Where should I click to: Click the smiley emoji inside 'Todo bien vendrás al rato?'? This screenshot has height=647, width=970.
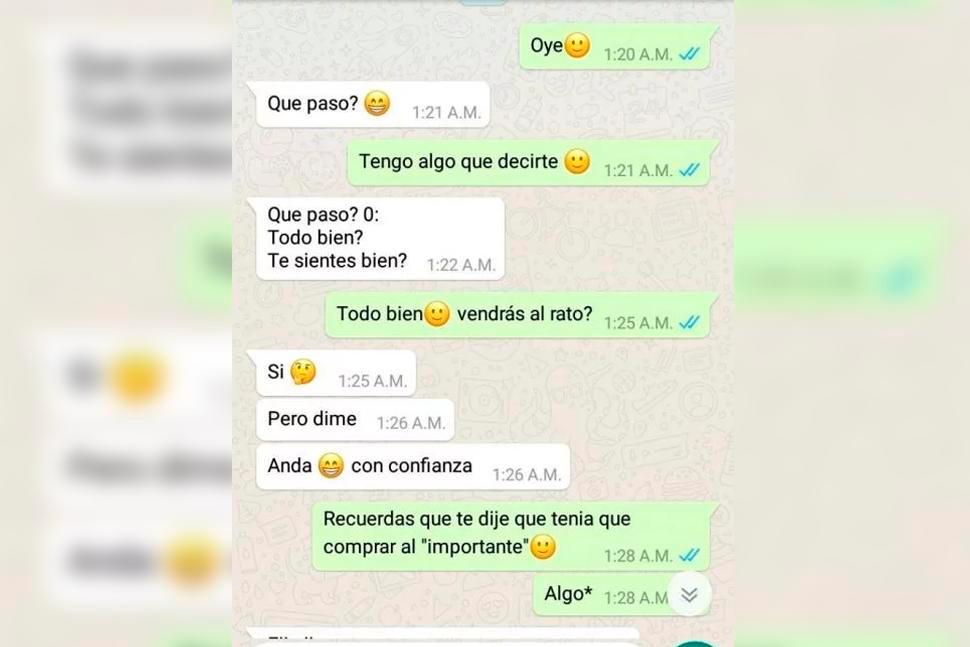(x=437, y=314)
